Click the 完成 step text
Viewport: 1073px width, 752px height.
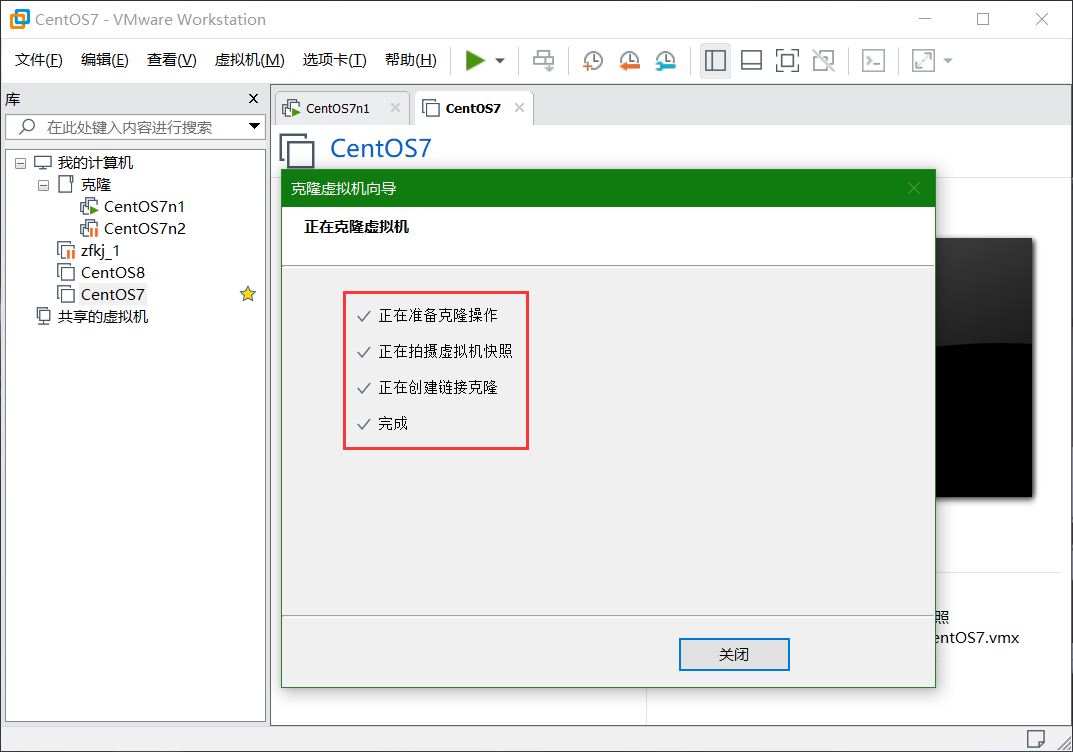tap(393, 424)
